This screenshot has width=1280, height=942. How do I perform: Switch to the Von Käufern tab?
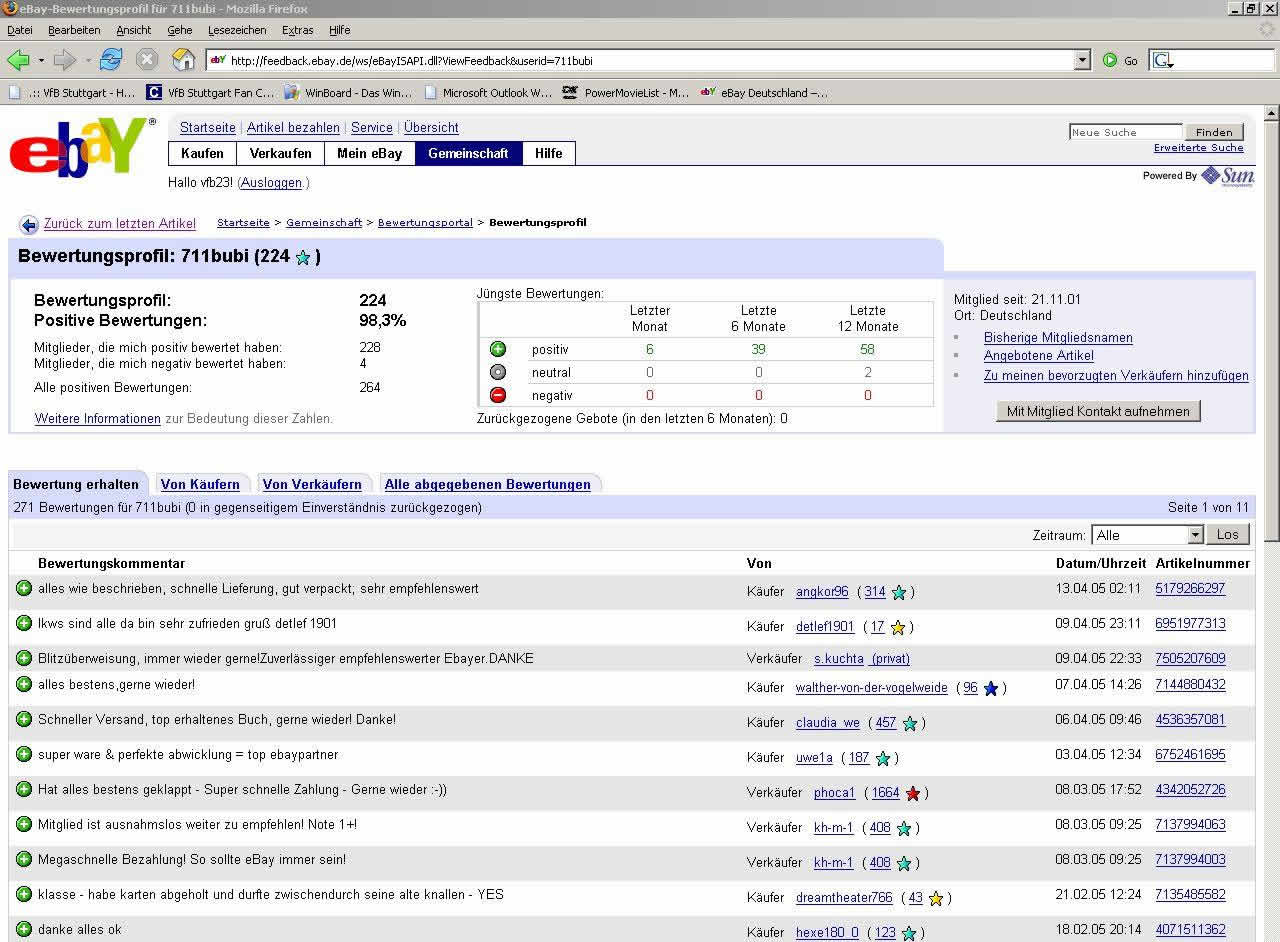tap(200, 484)
